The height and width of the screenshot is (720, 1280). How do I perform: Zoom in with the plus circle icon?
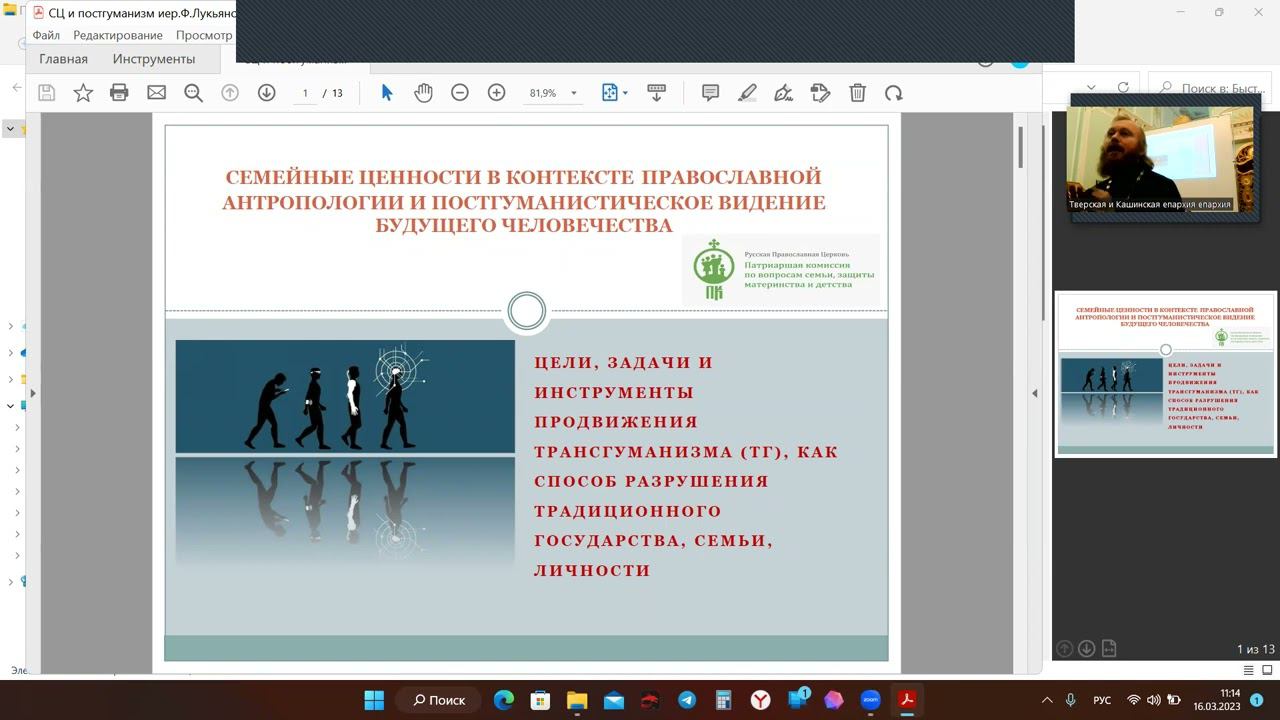point(496,93)
